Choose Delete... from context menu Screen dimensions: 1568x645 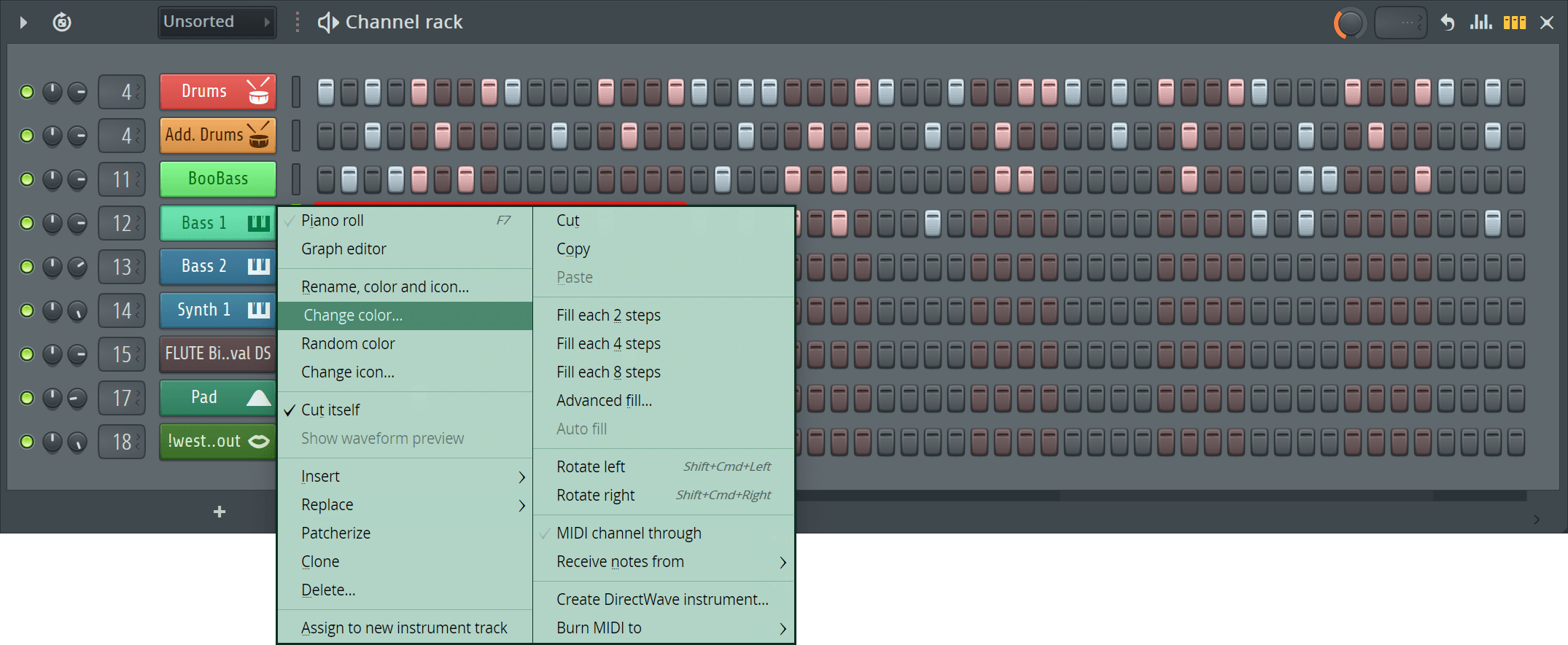pyautogui.click(x=405, y=590)
